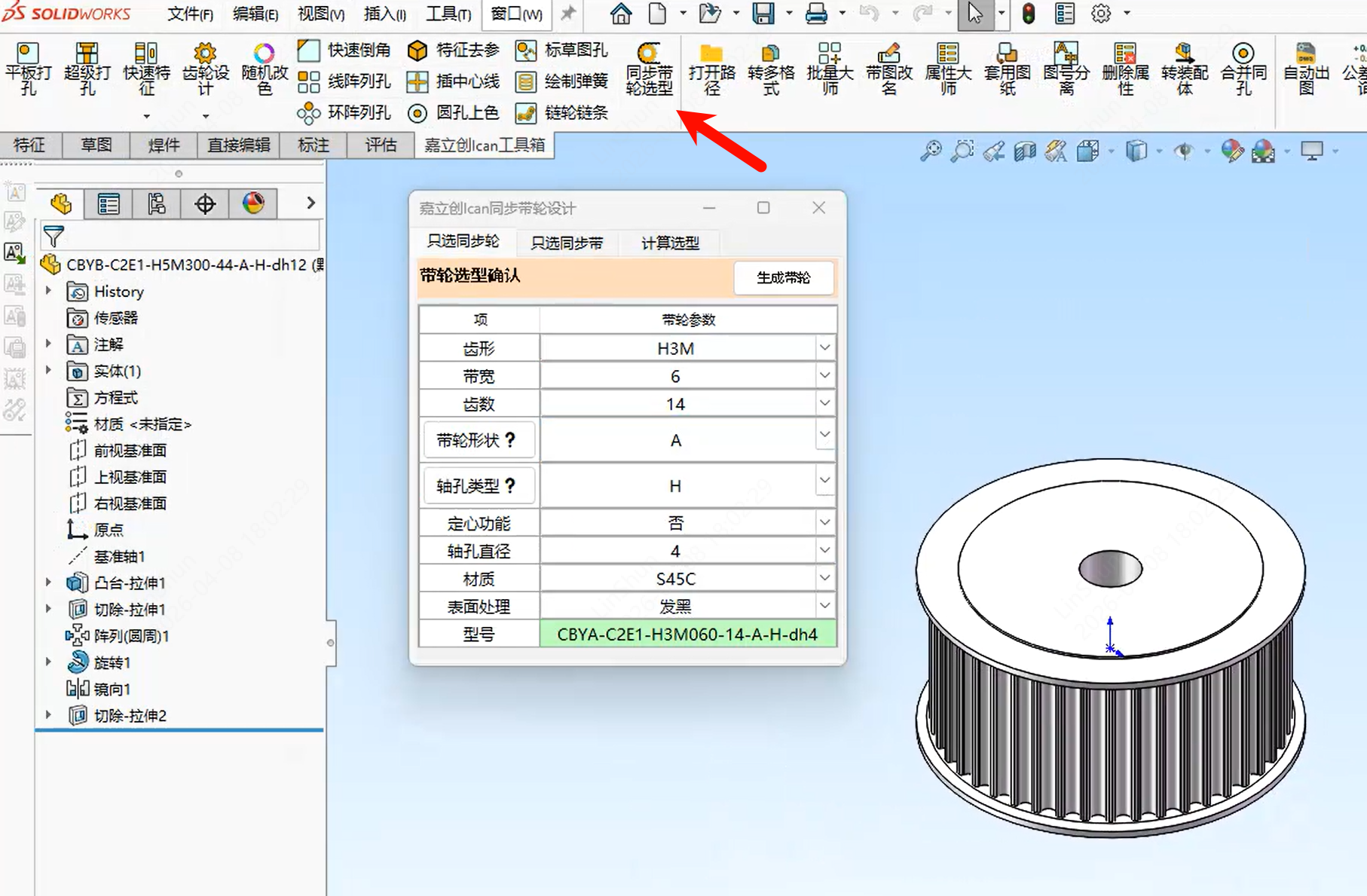Click the 同步带轮选型 timing pulley icon
The height and width of the screenshot is (896, 1367).
pyautogui.click(x=649, y=68)
